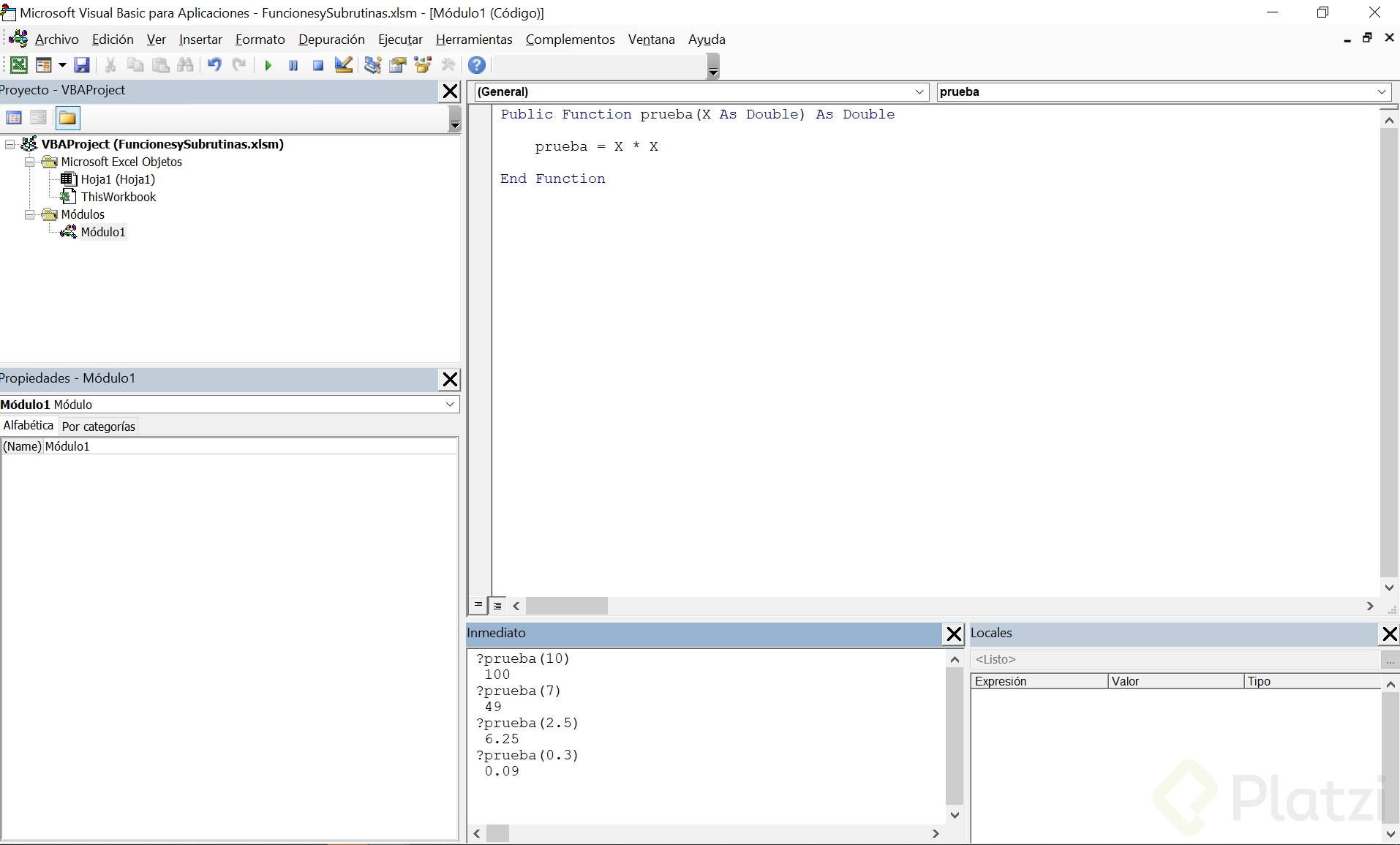Open the Insertar menu
The height and width of the screenshot is (845, 1400).
click(200, 40)
